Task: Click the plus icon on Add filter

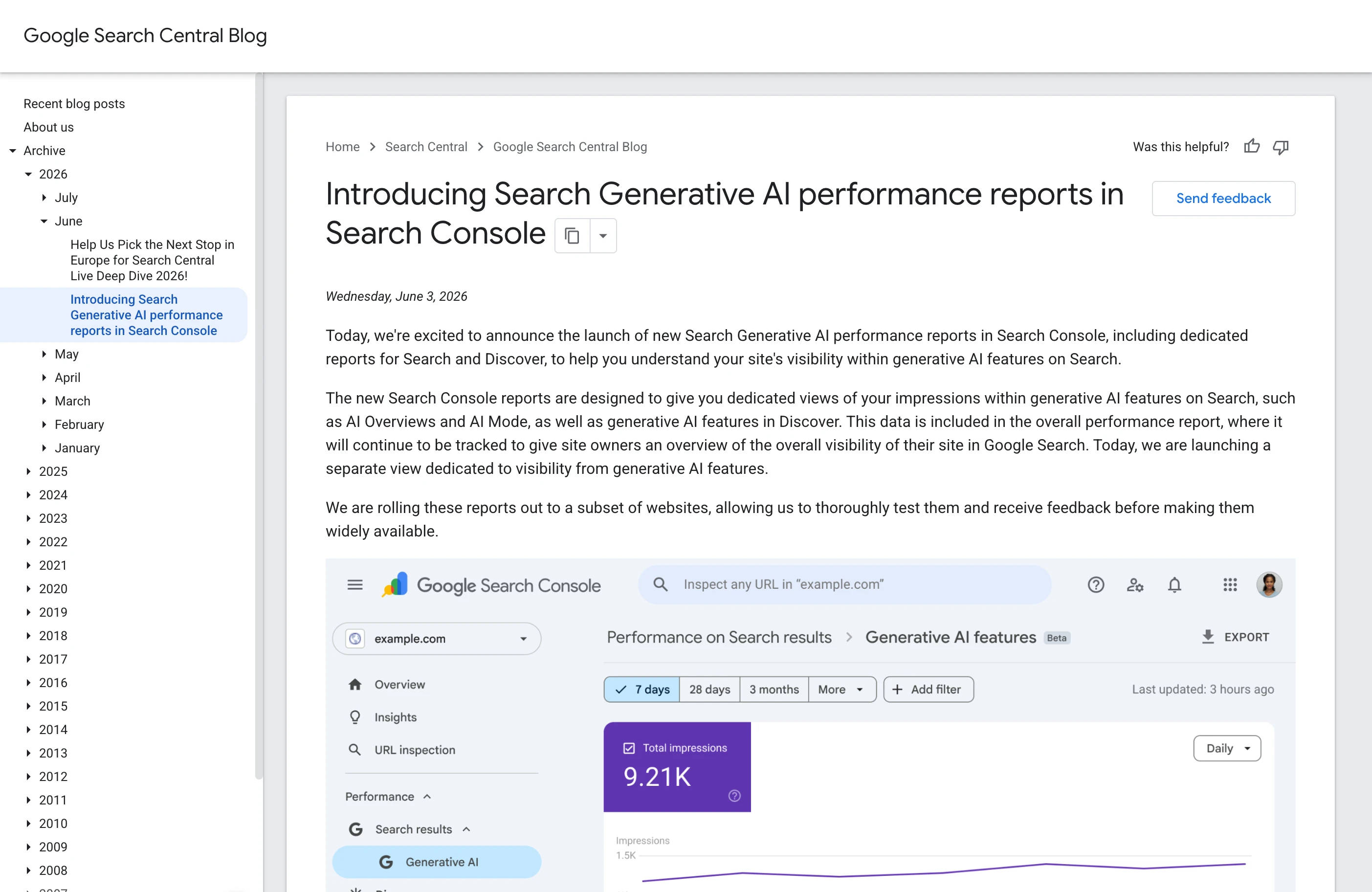Action: click(x=898, y=689)
